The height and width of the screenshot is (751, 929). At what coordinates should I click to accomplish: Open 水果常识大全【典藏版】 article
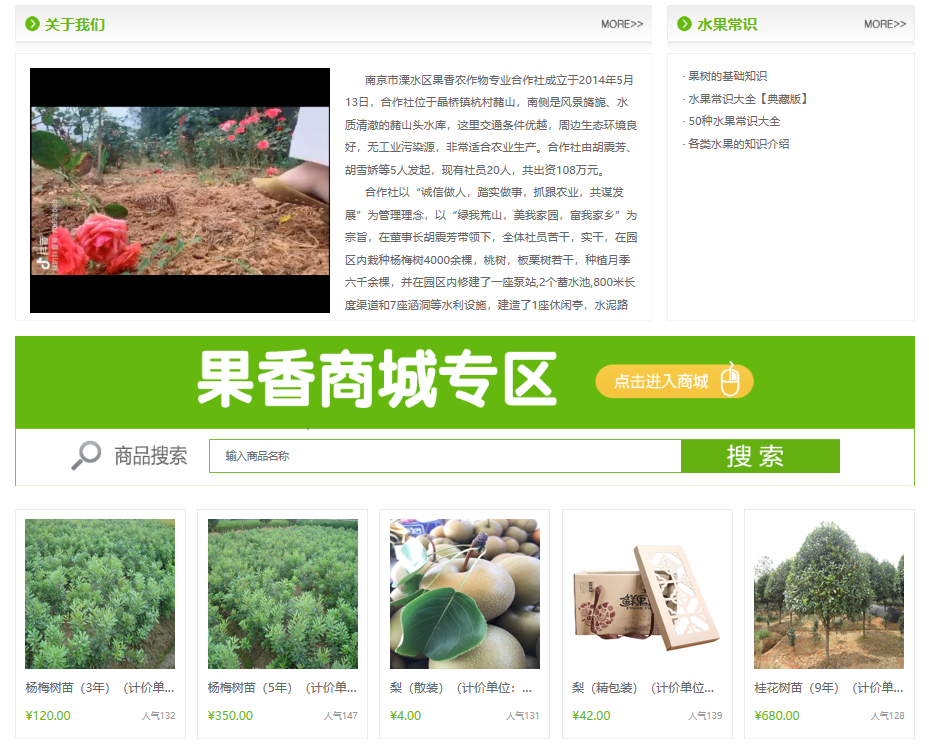(747, 99)
